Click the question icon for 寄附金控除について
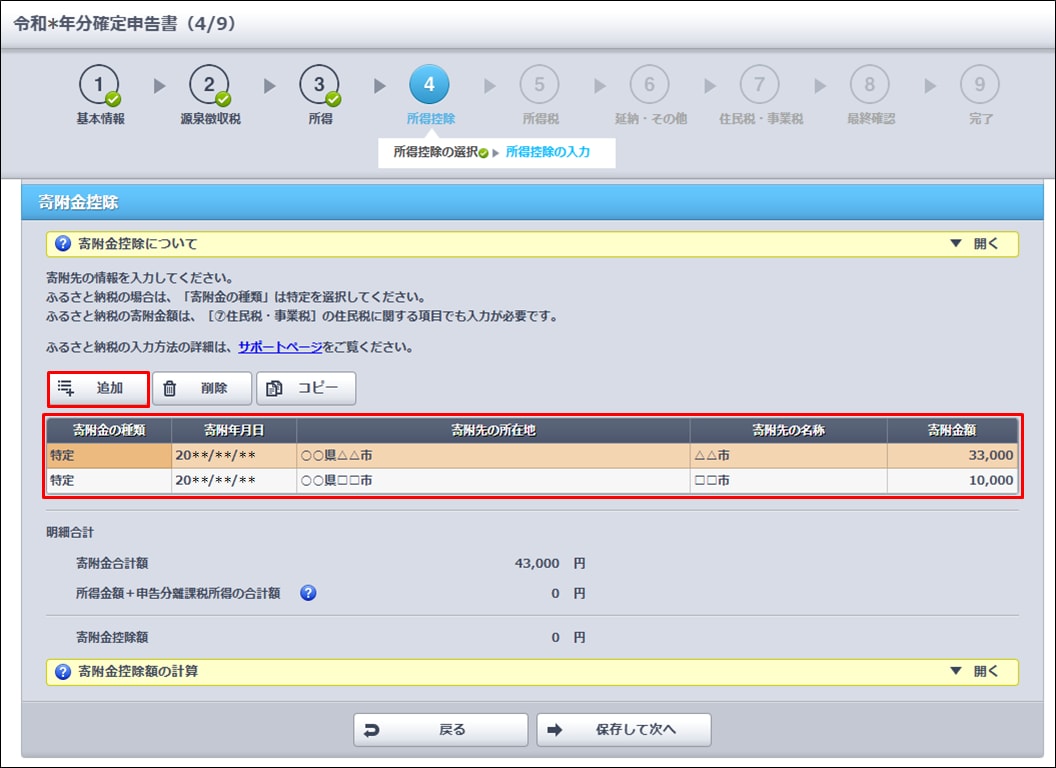Screen dimensions: 1056x768 63,244
